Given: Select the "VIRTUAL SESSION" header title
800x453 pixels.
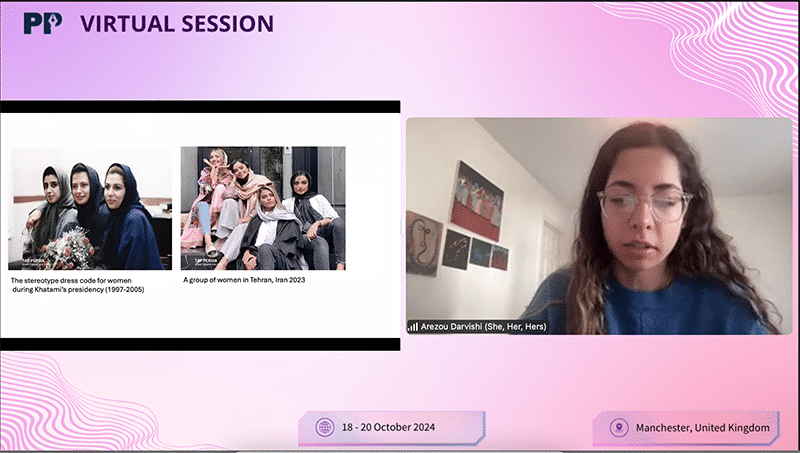Looking at the screenshot, I should click(176, 22).
